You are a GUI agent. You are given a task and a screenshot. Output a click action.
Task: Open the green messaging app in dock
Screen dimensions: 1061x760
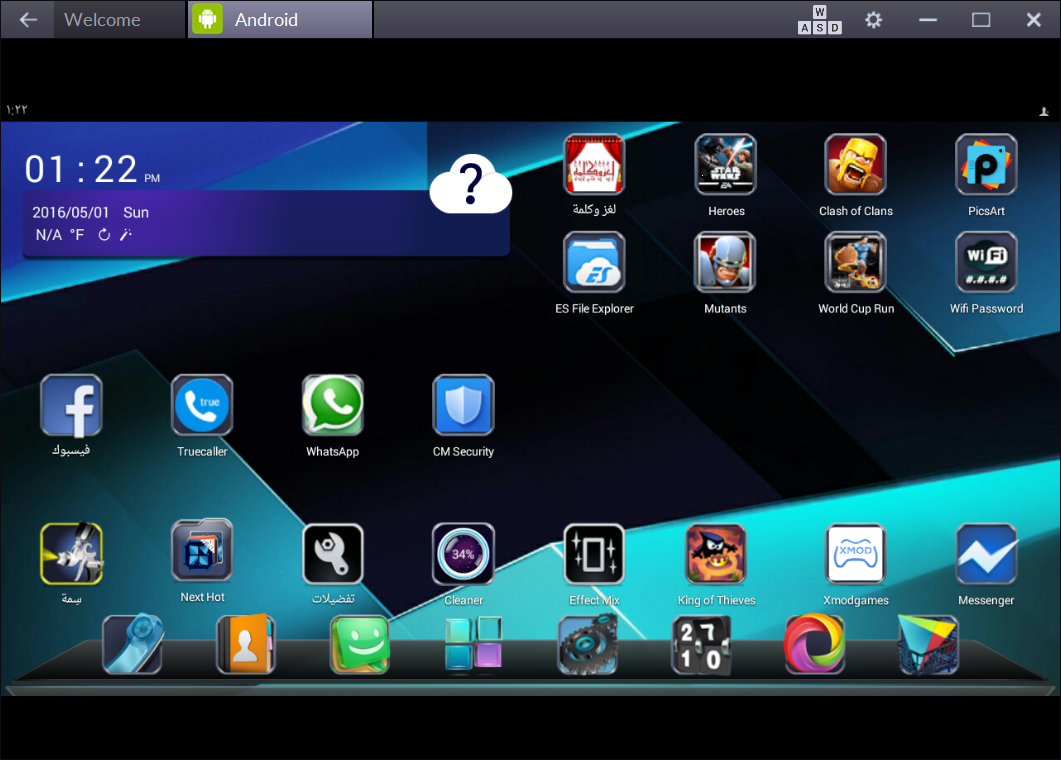[x=359, y=644]
